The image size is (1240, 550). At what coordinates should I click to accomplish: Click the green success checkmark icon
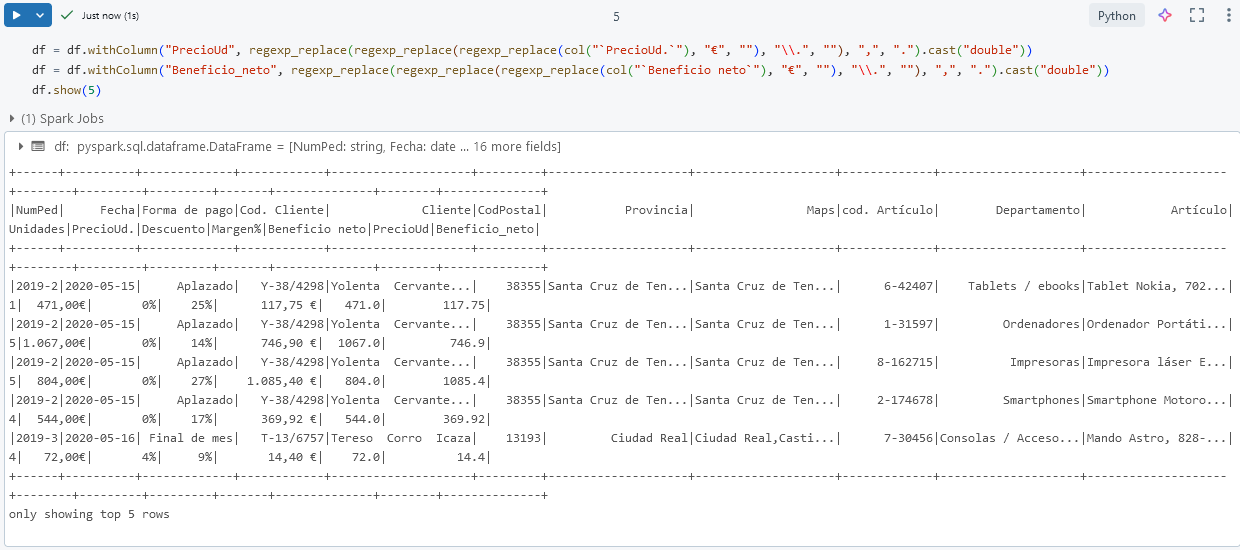tap(67, 16)
